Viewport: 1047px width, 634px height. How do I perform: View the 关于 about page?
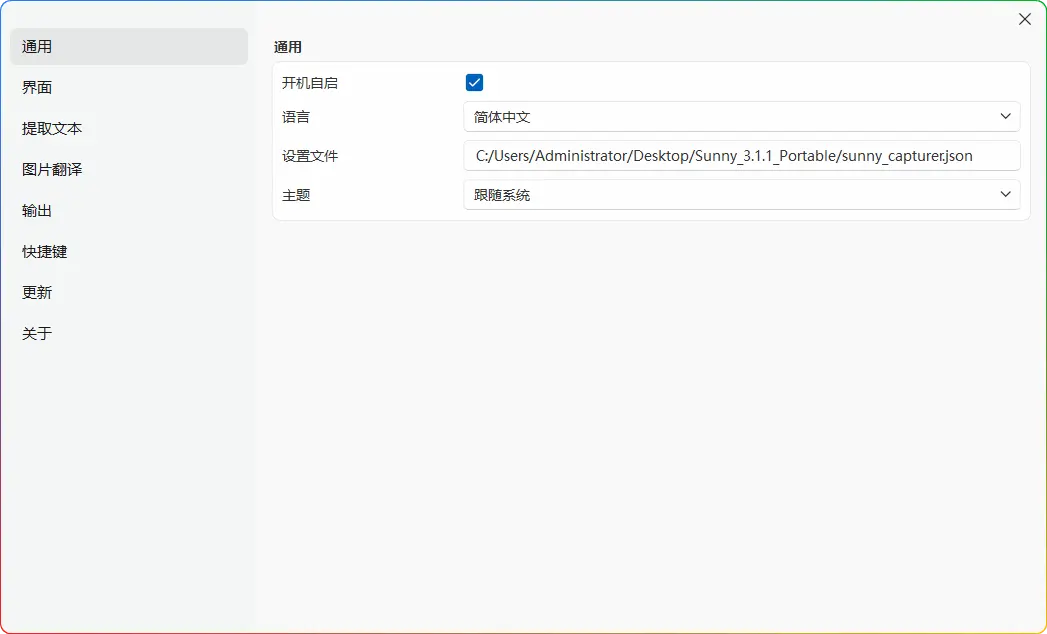click(x=38, y=334)
